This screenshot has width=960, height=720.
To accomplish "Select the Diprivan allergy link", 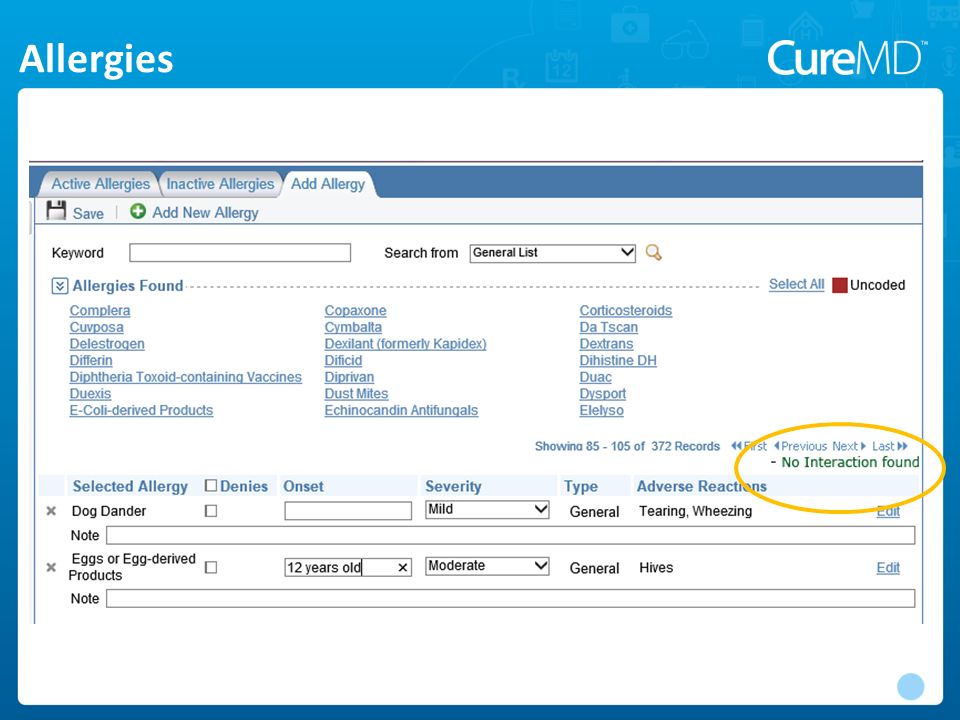I will coord(350,377).
